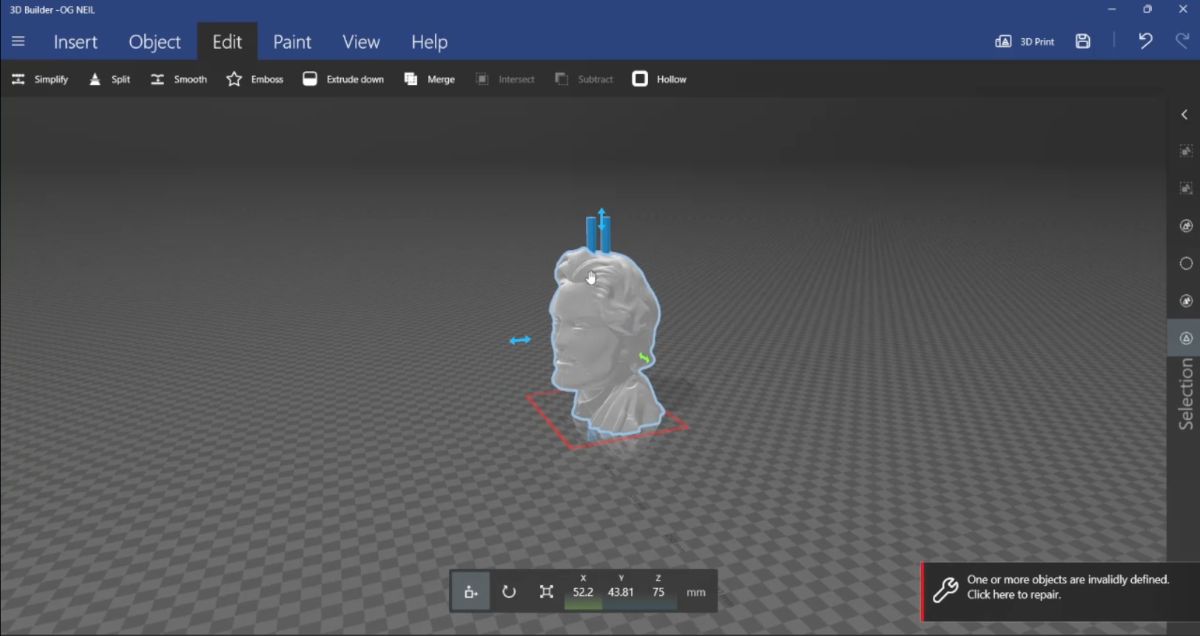Activate the Rotate mode button
1200x636 pixels.
tap(508, 591)
